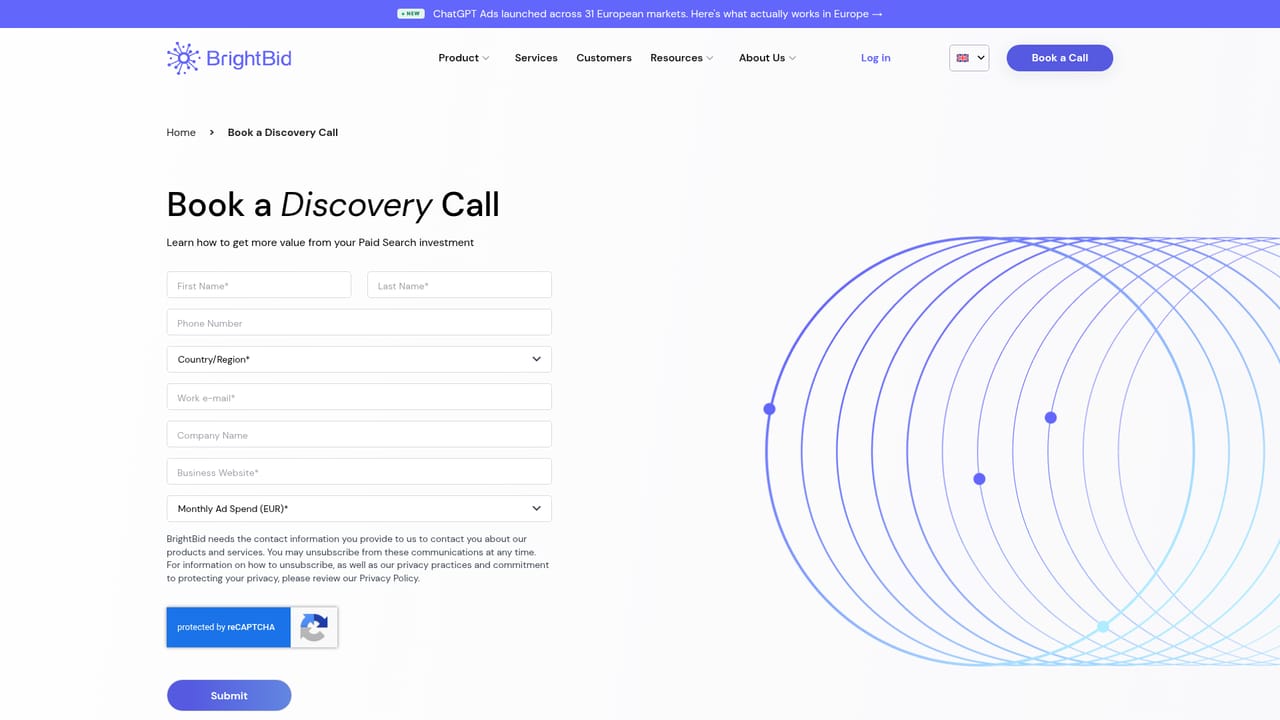Image resolution: width=1280 pixels, height=720 pixels.
Task: Open the Product menu
Action: (x=464, y=58)
